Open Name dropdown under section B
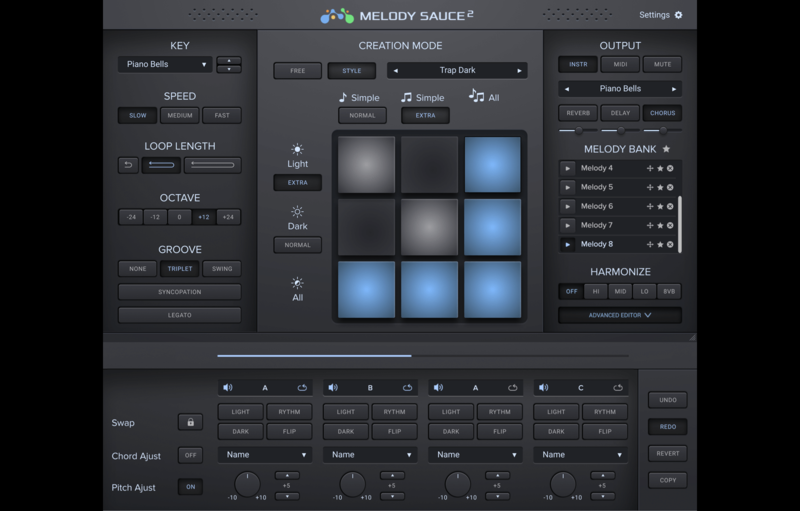 [x=370, y=454]
